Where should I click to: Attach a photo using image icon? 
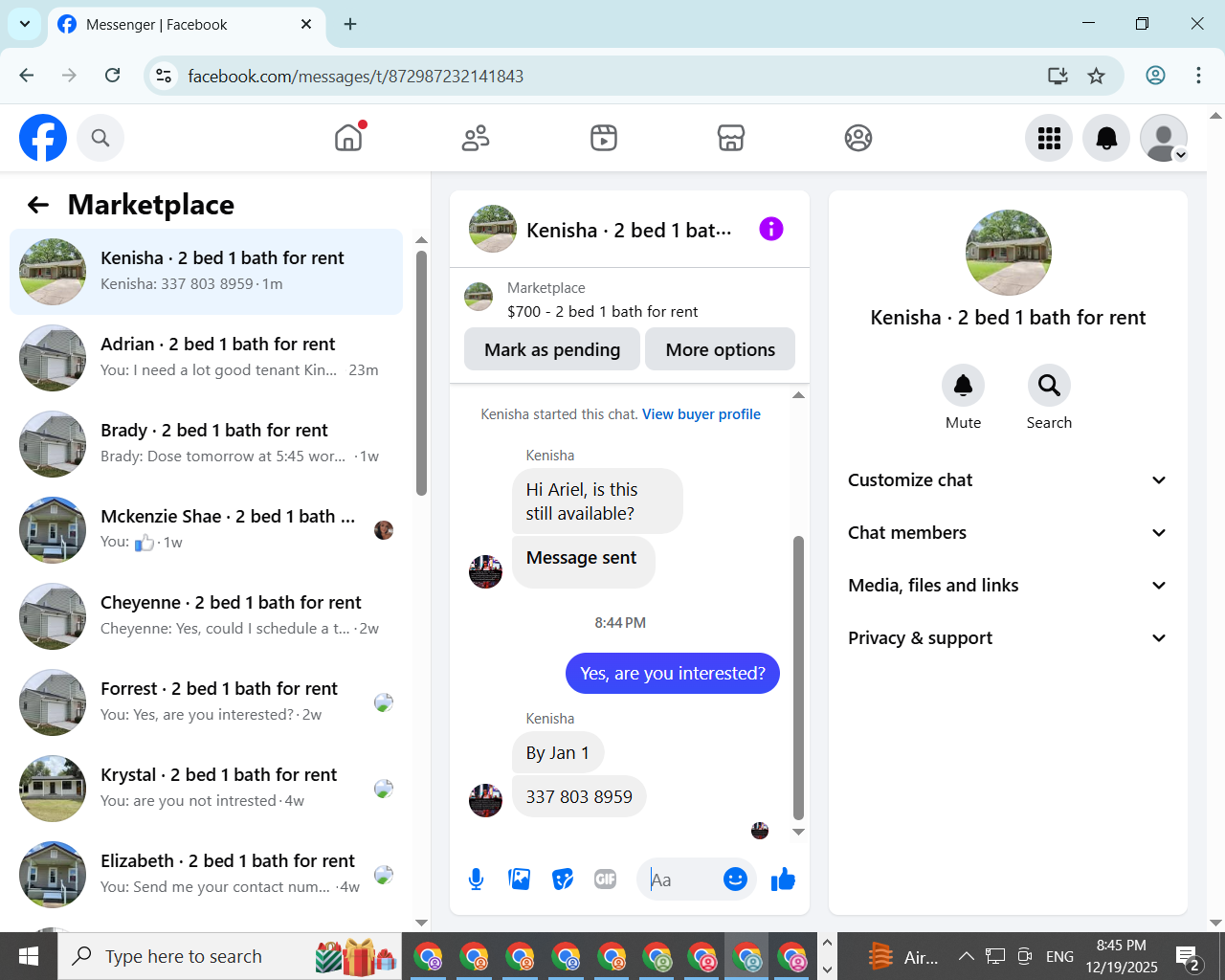tap(520, 879)
